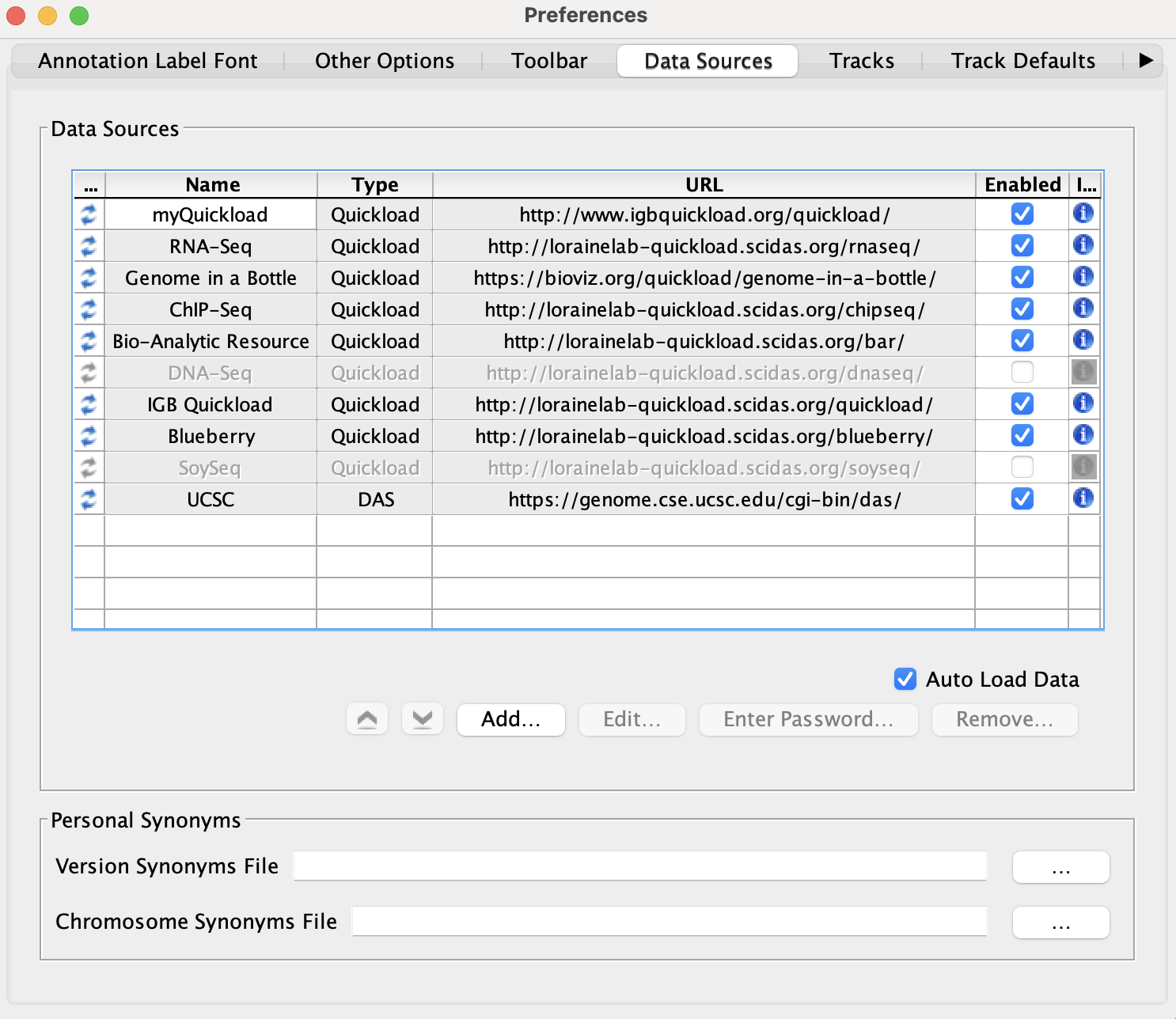Select the myQuickload name cell
The image size is (1176, 1019).
point(211,214)
